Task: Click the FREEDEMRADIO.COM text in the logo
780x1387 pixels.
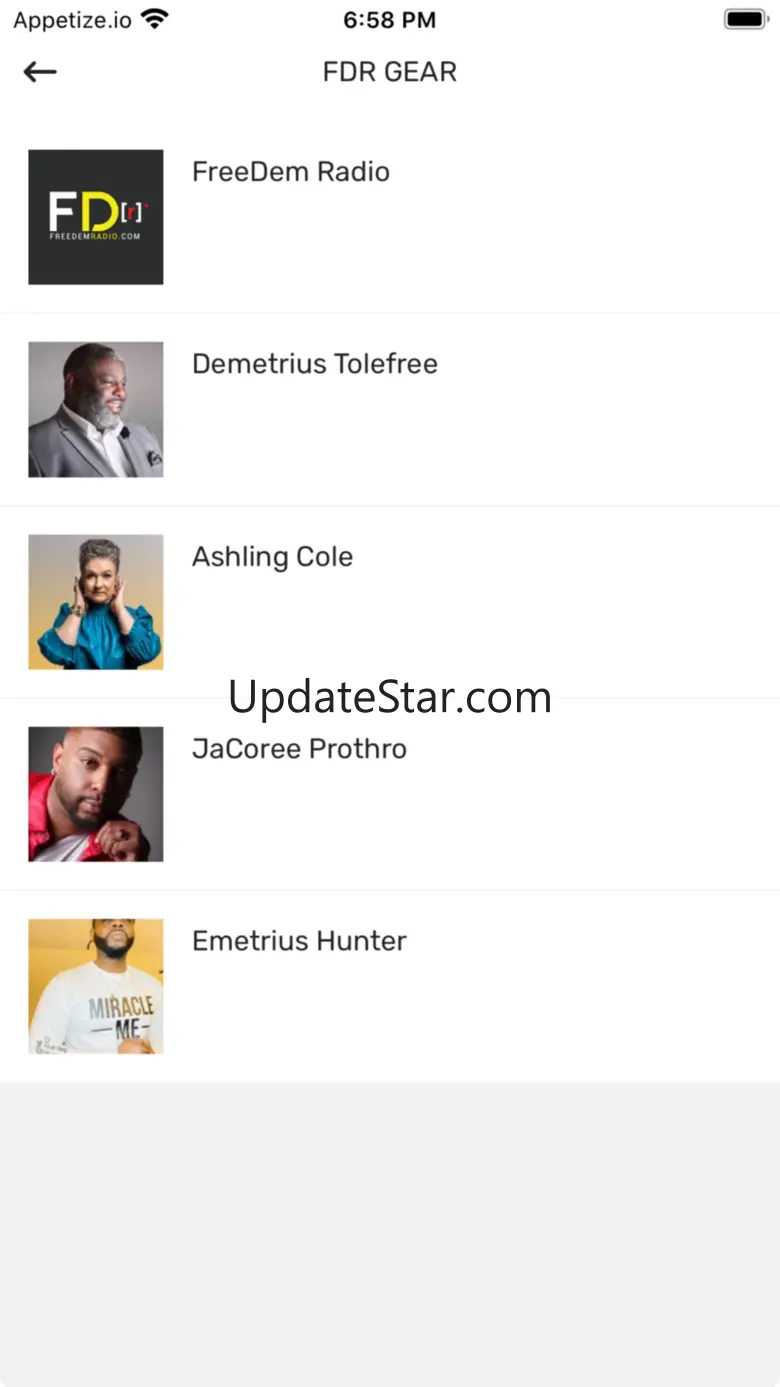Action: coord(95,237)
